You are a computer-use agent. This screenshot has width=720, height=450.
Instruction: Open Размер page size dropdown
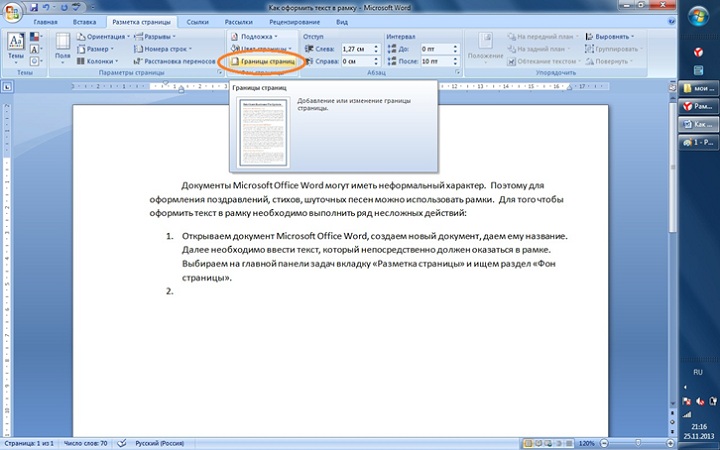pyautogui.click(x=96, y=49)
